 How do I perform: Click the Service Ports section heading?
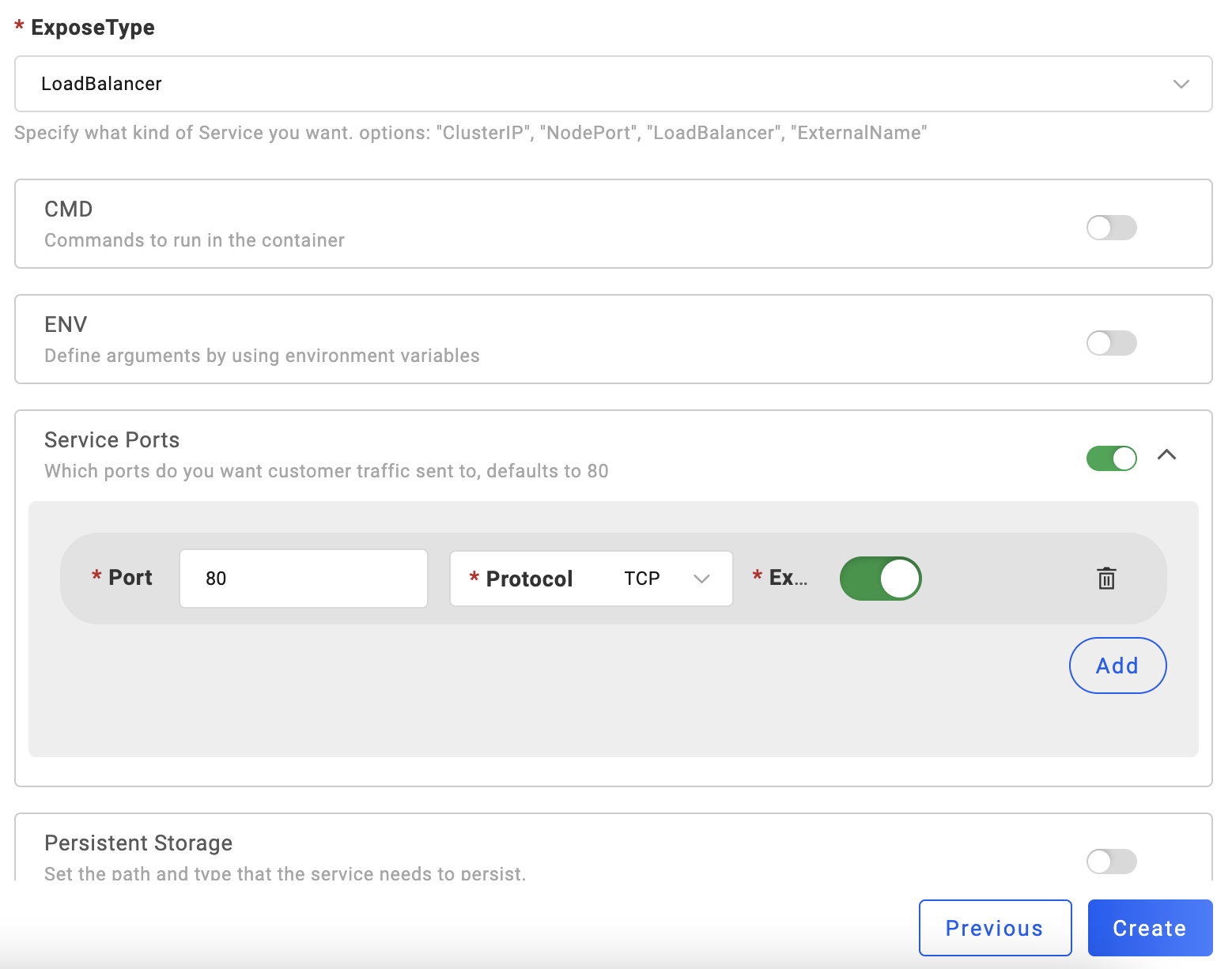click(112, 440)
